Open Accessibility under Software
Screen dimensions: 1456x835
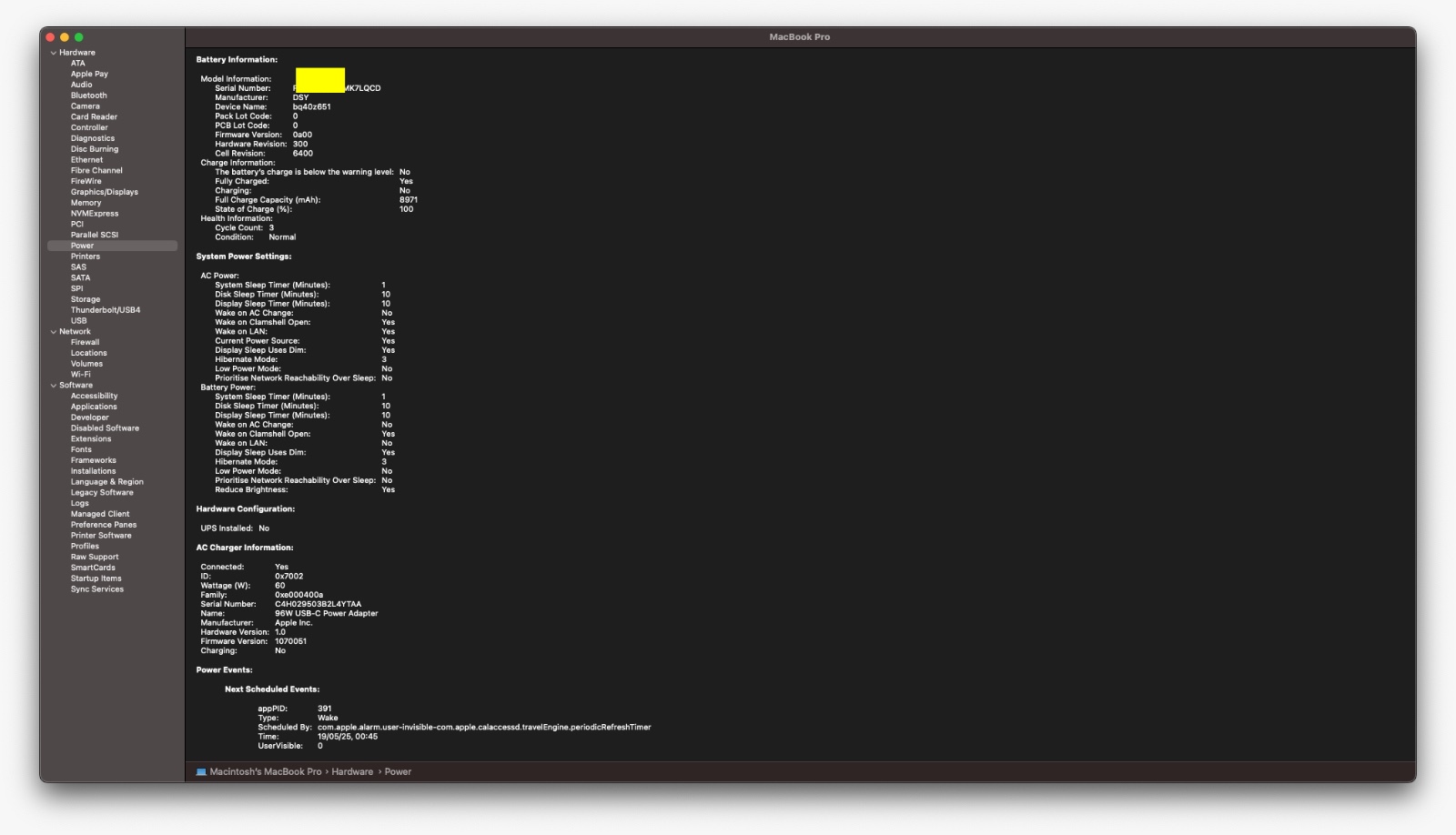(x=95, y=397)
